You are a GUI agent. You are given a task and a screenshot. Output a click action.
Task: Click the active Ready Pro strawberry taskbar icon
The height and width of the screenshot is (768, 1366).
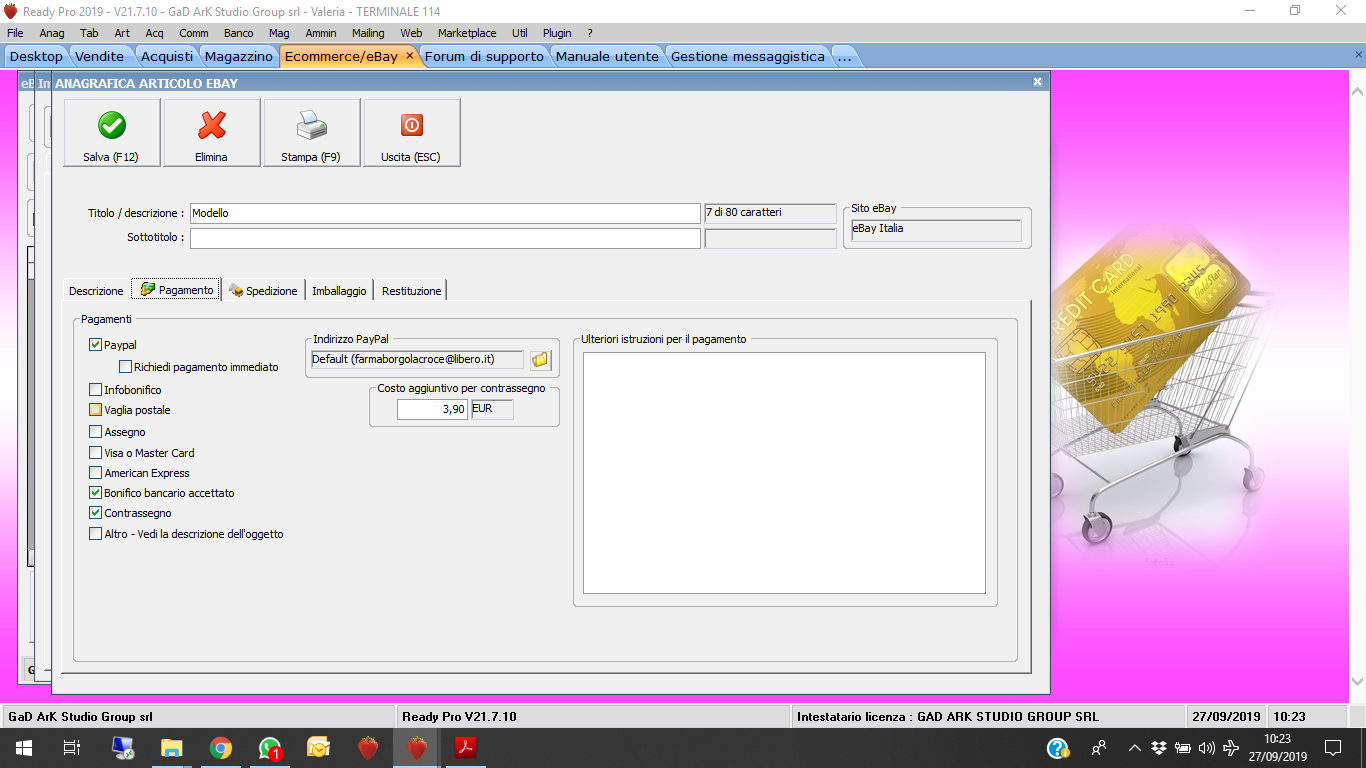pyautogui.click(x=417, y=748)
